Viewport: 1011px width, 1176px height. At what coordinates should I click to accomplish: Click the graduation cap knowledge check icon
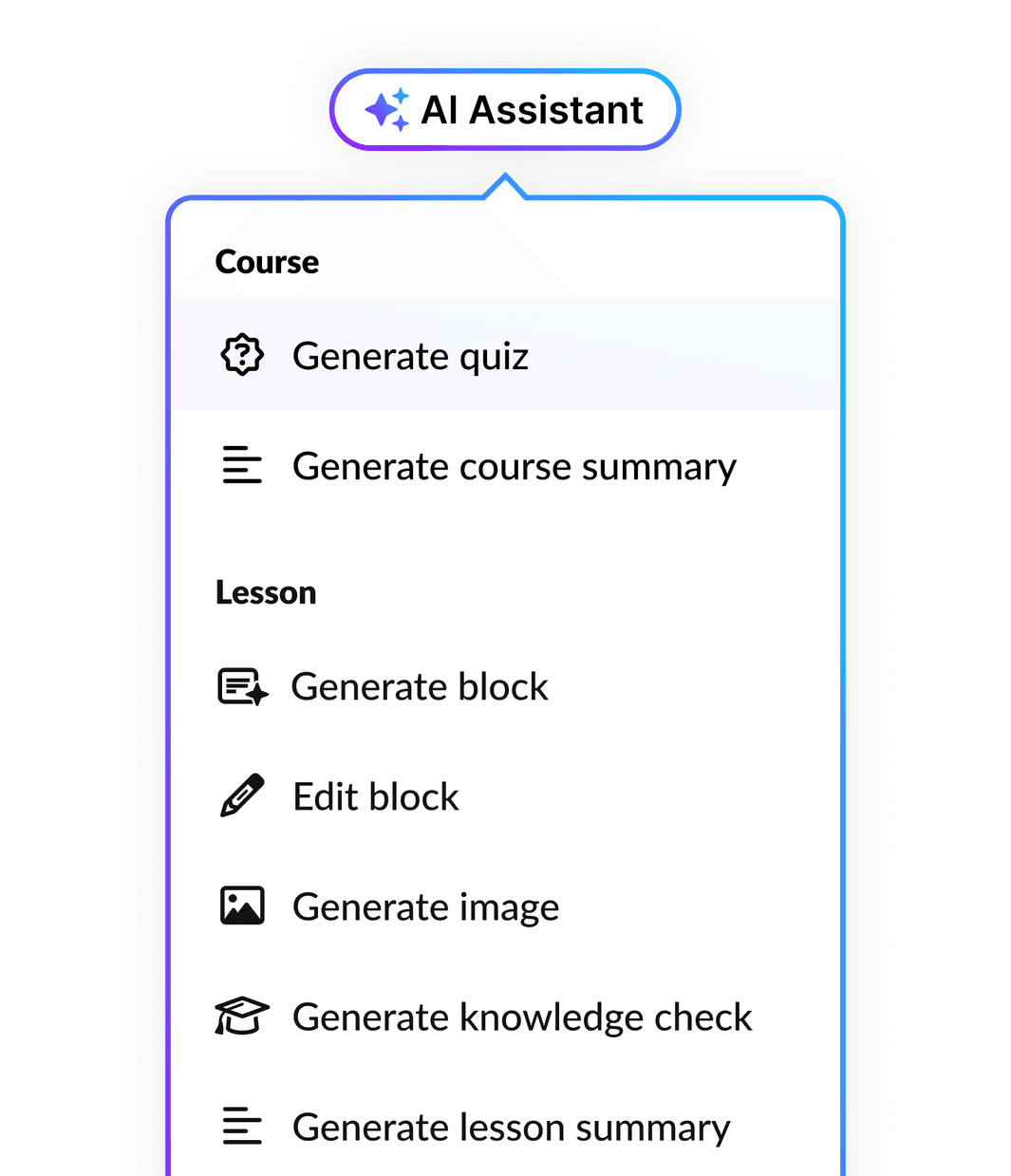(242, 1016)
